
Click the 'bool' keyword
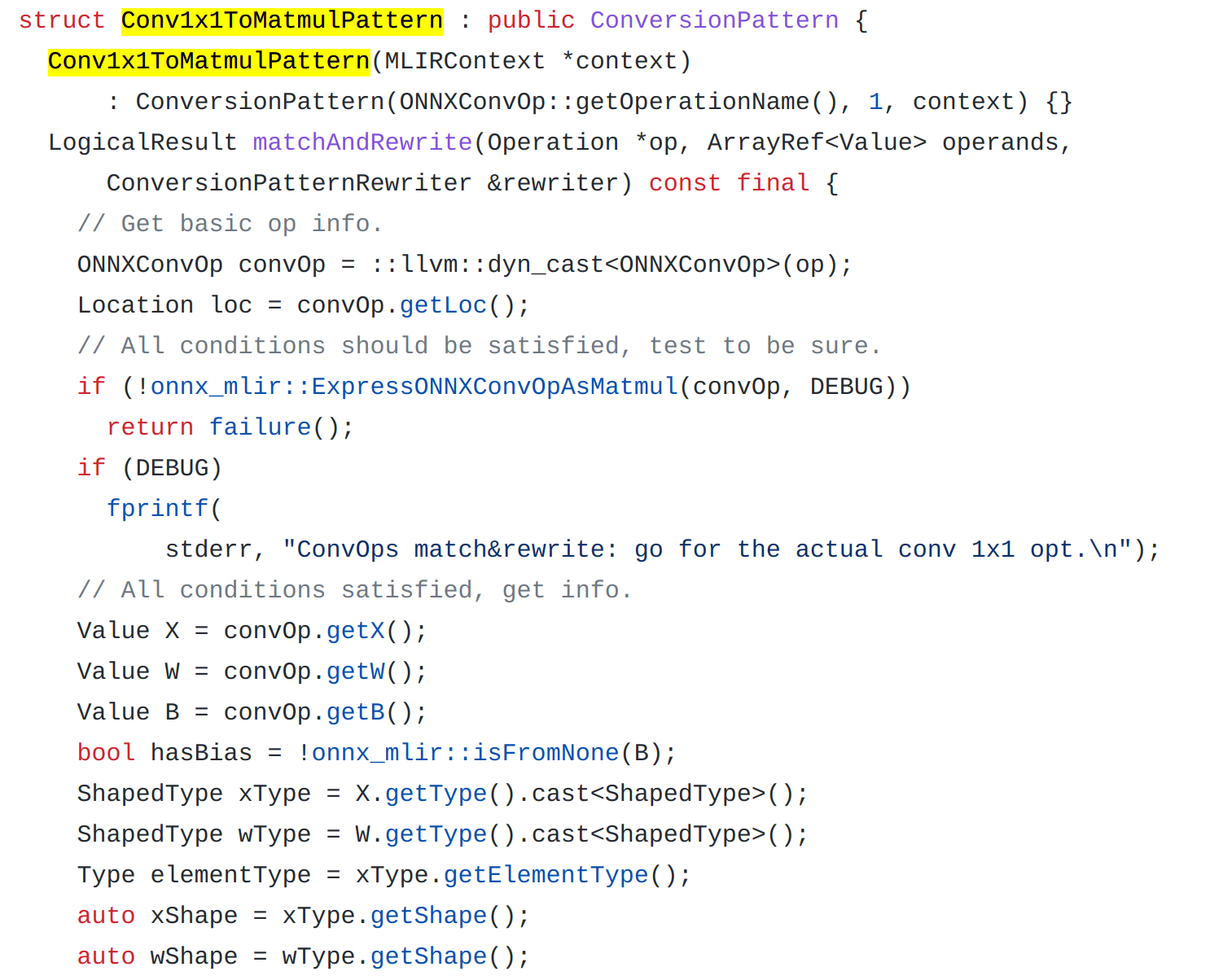[x=106, y=753]
